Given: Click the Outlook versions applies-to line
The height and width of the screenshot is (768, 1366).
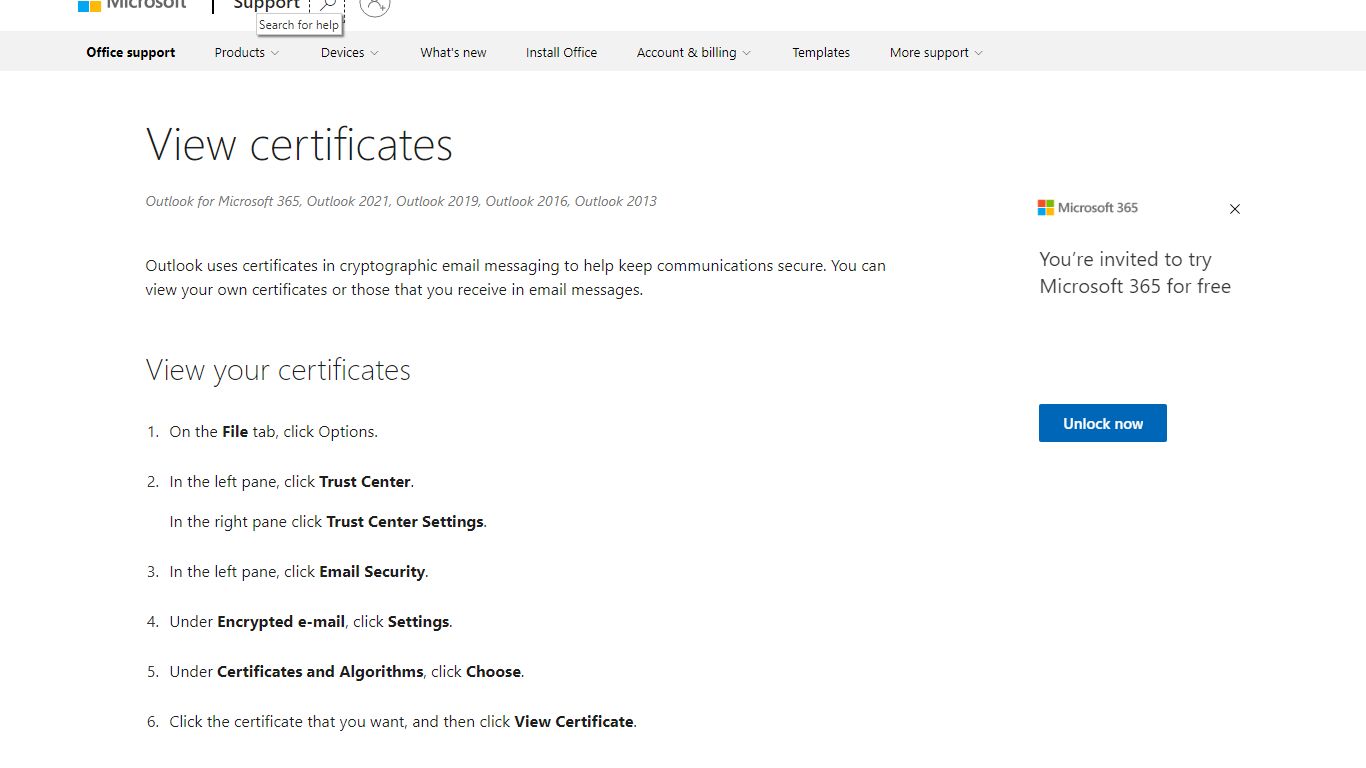Looking at the screenshot, I should tap(401, 201).
